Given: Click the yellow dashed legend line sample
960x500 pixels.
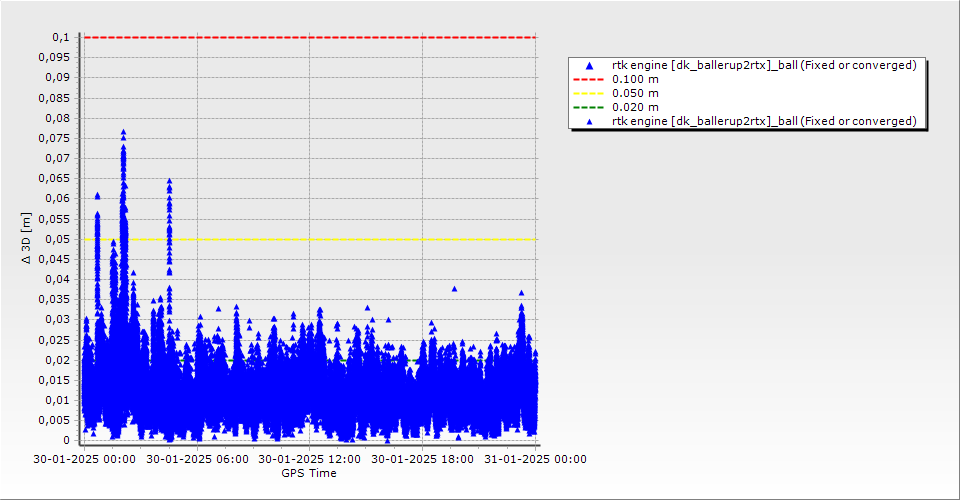Looking at the screenshot, I should point(588,94).
